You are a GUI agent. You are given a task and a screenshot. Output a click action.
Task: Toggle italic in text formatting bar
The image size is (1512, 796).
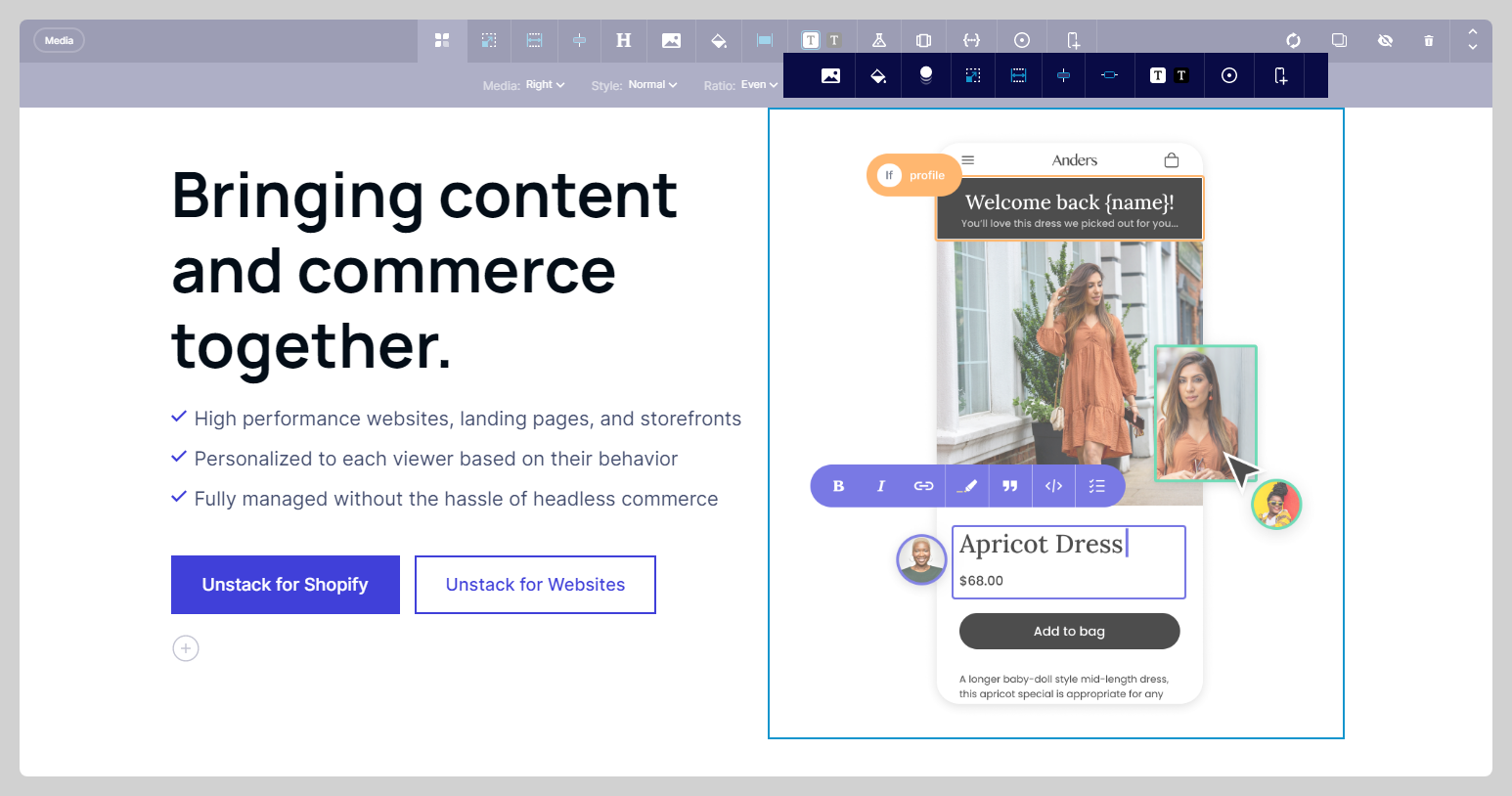click(x=881, y=486)
